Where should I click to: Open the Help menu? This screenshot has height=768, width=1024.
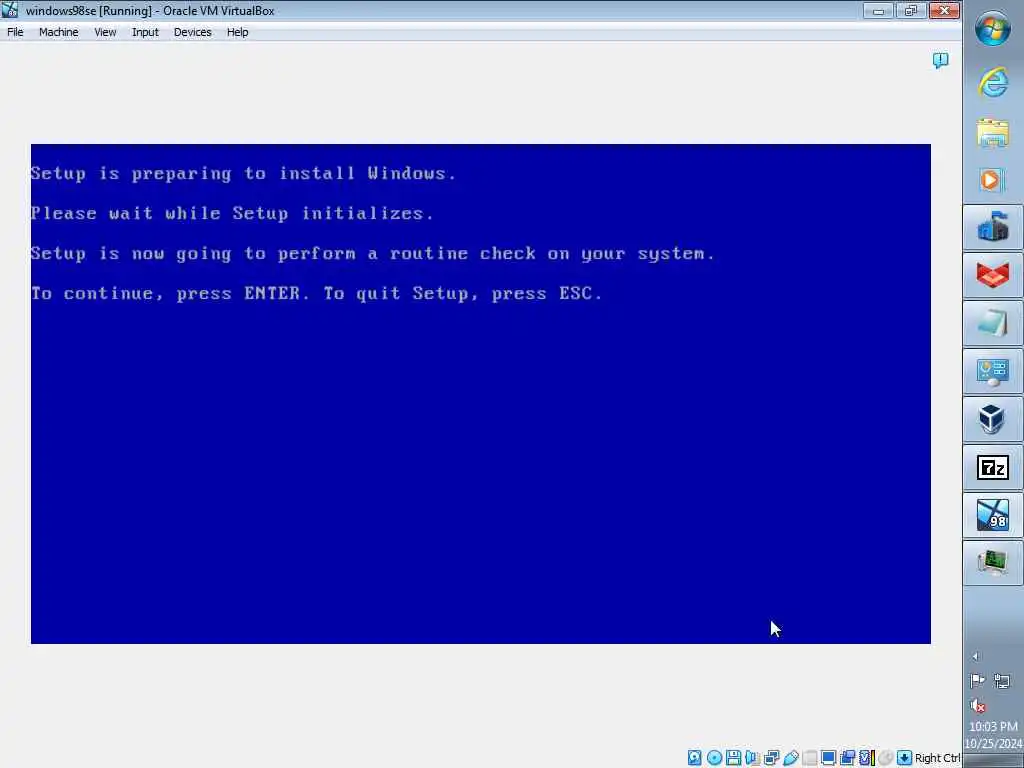point(237,32)
